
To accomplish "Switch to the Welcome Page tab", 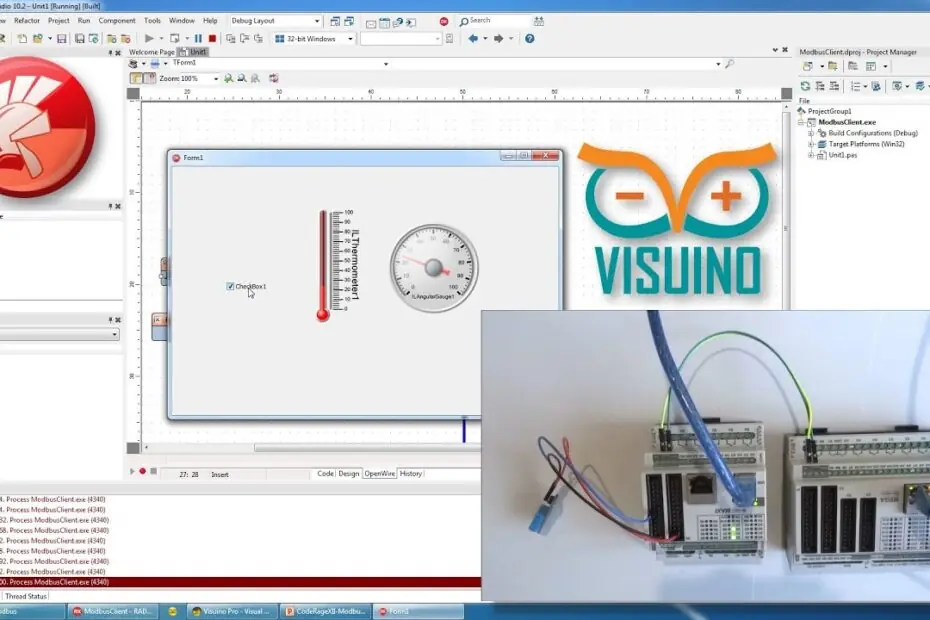I will pyautogui.click(x=152, y=52).
